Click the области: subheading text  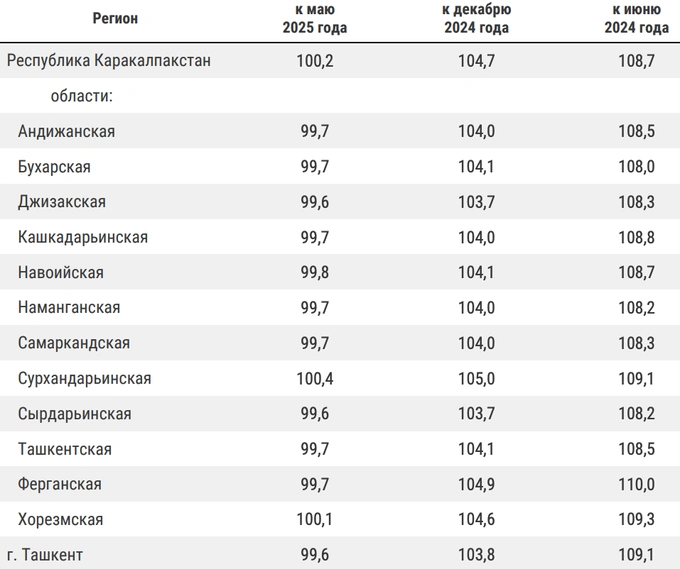click(82, 96)
